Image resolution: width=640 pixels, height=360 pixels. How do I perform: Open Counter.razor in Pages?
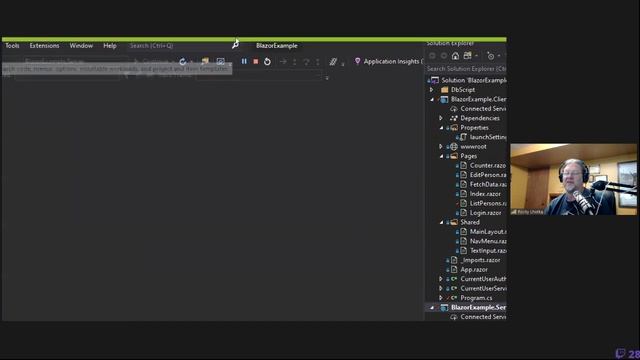click(488, 165)
